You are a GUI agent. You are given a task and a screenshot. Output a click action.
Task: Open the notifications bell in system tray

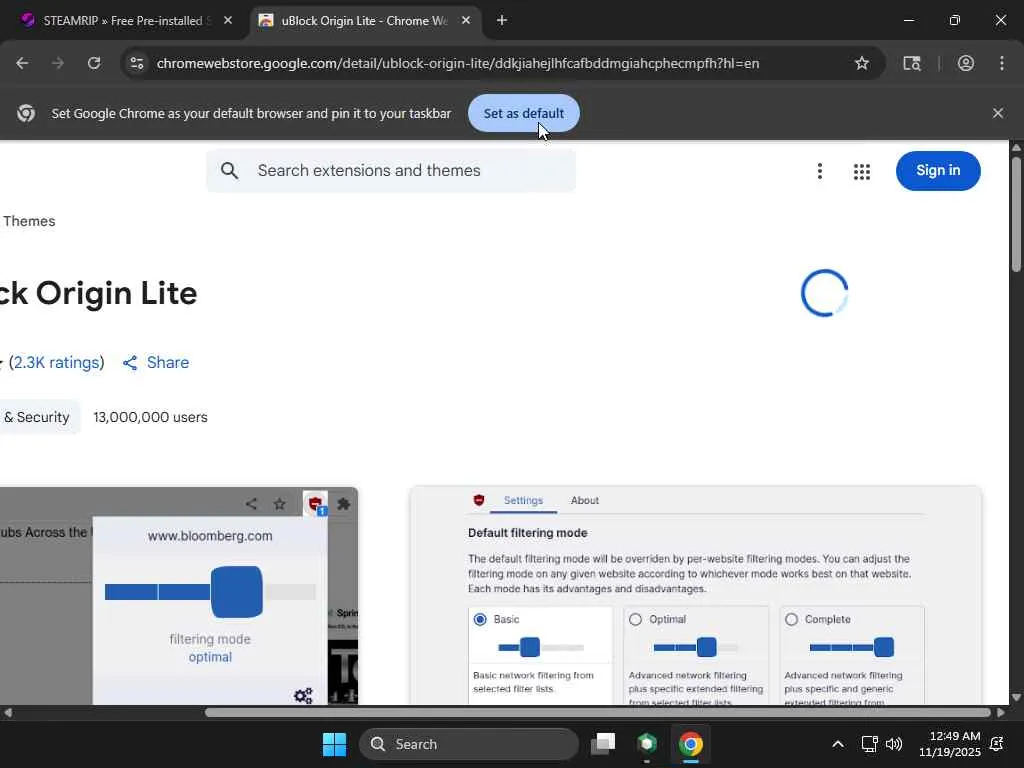997,744
